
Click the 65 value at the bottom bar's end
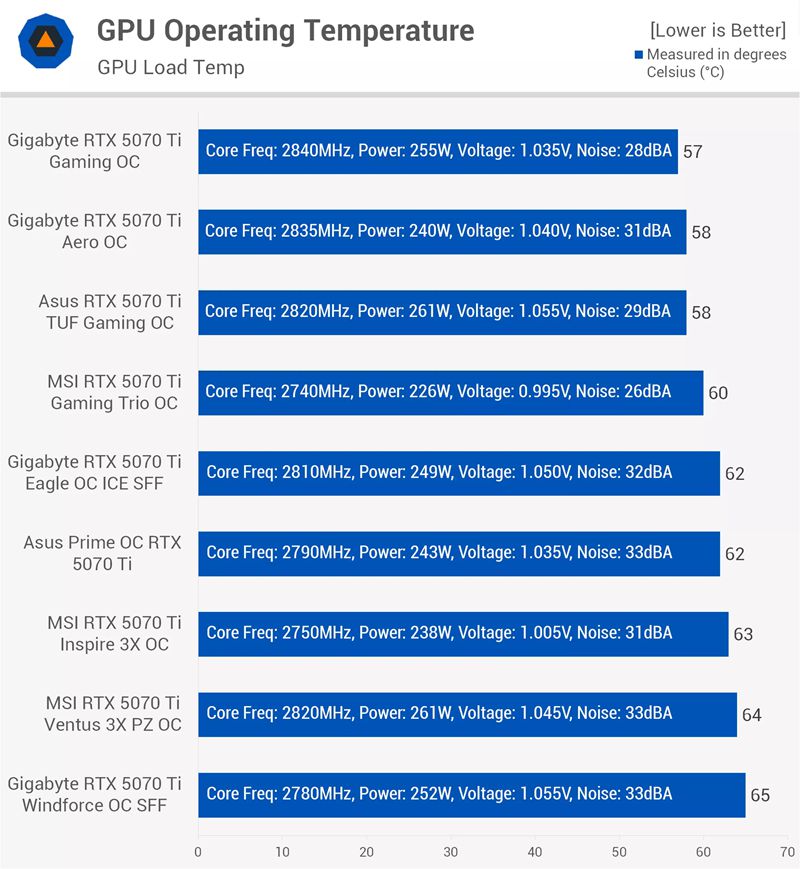click(x=760, y=795)
